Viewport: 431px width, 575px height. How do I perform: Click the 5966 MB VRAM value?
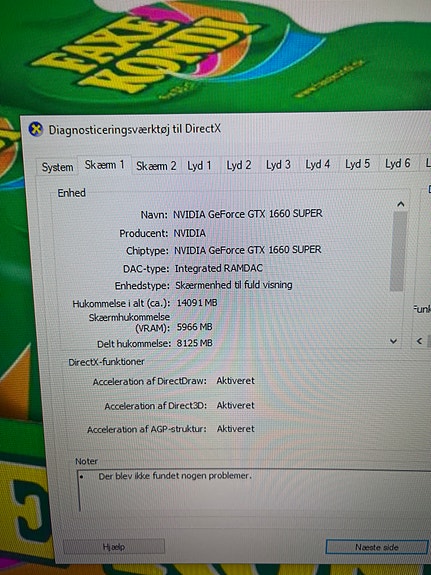[x=194, y=327]
